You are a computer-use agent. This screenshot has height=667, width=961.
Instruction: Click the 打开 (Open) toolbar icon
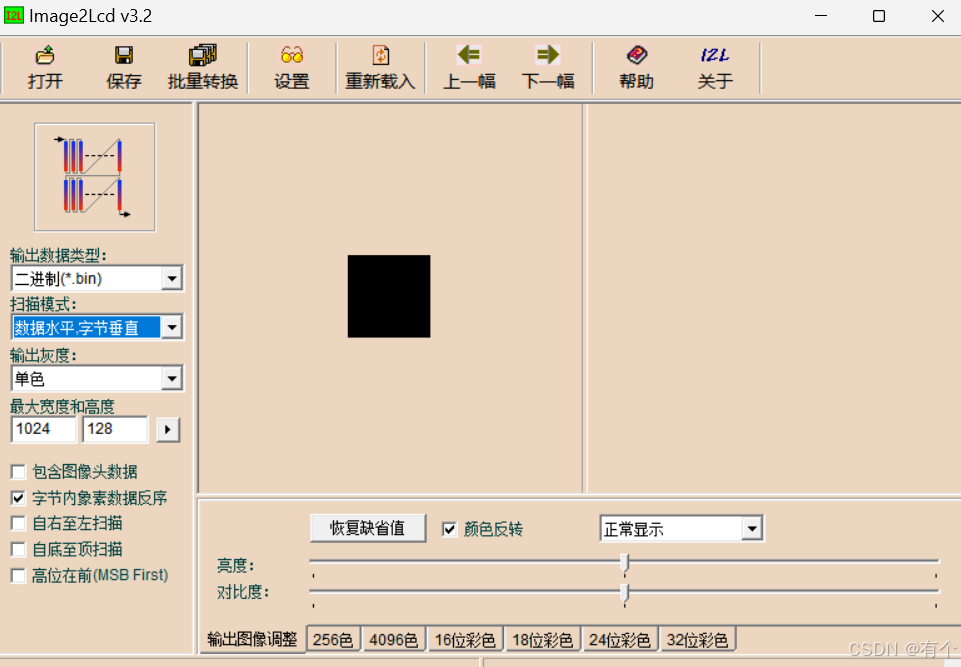45,67
